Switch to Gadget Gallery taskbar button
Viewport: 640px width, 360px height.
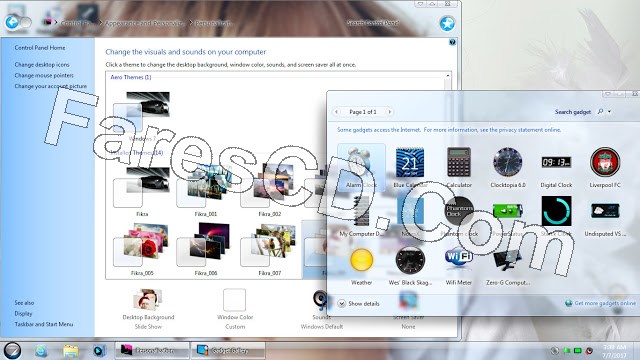coord(228,350)
